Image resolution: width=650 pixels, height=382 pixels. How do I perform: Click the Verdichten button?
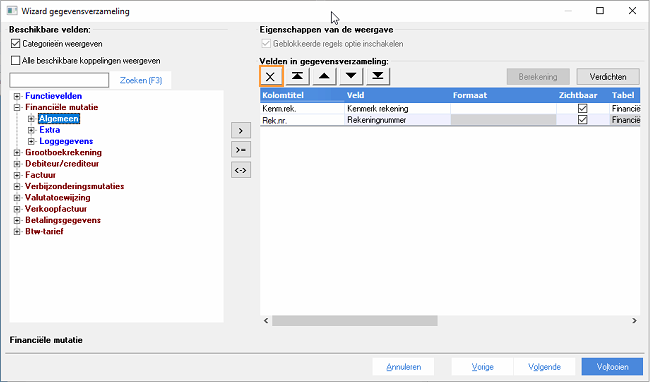pyautogui.click(x=608, y=77)
